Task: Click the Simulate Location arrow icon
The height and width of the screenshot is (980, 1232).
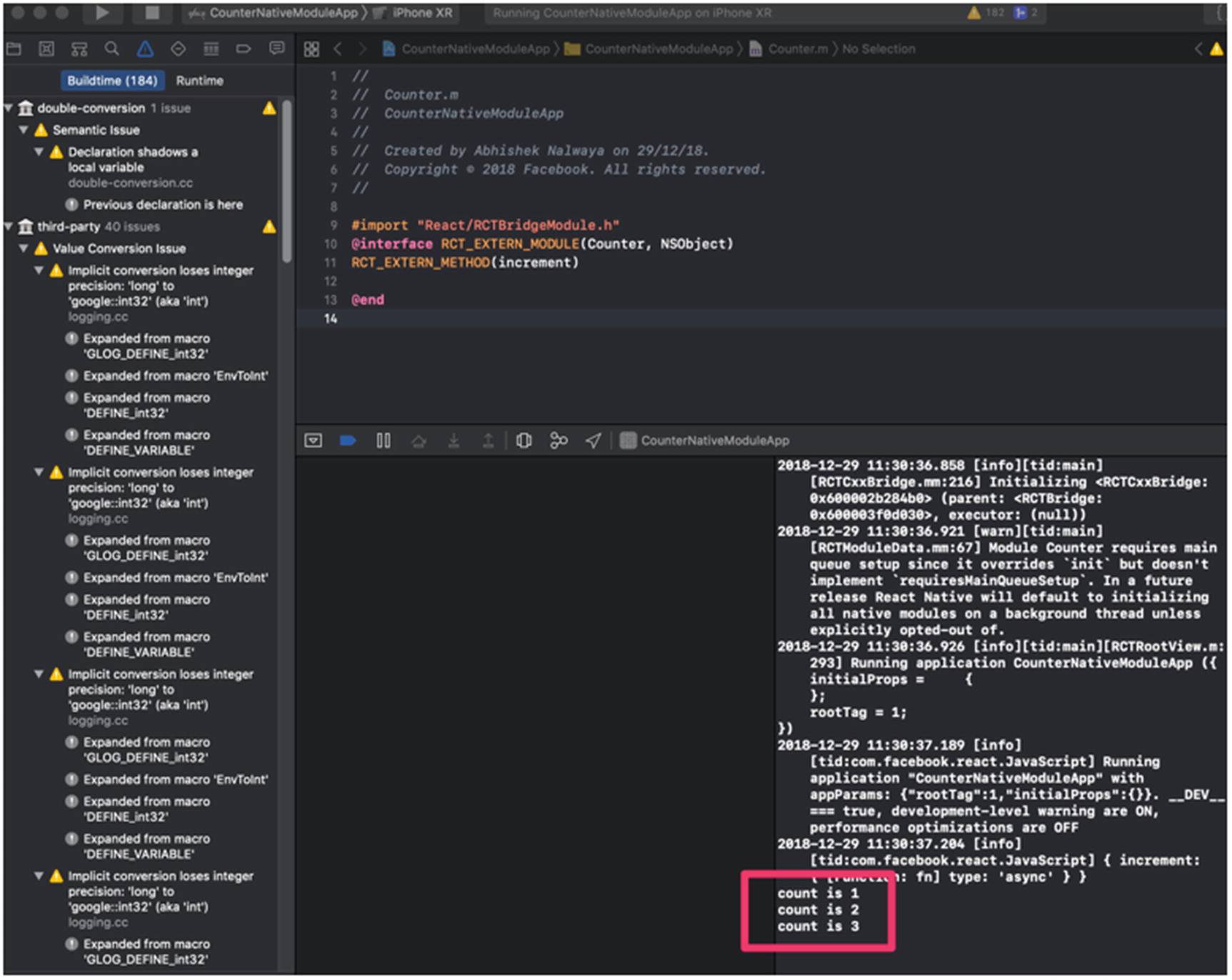Action: click(x=593, y=441)
